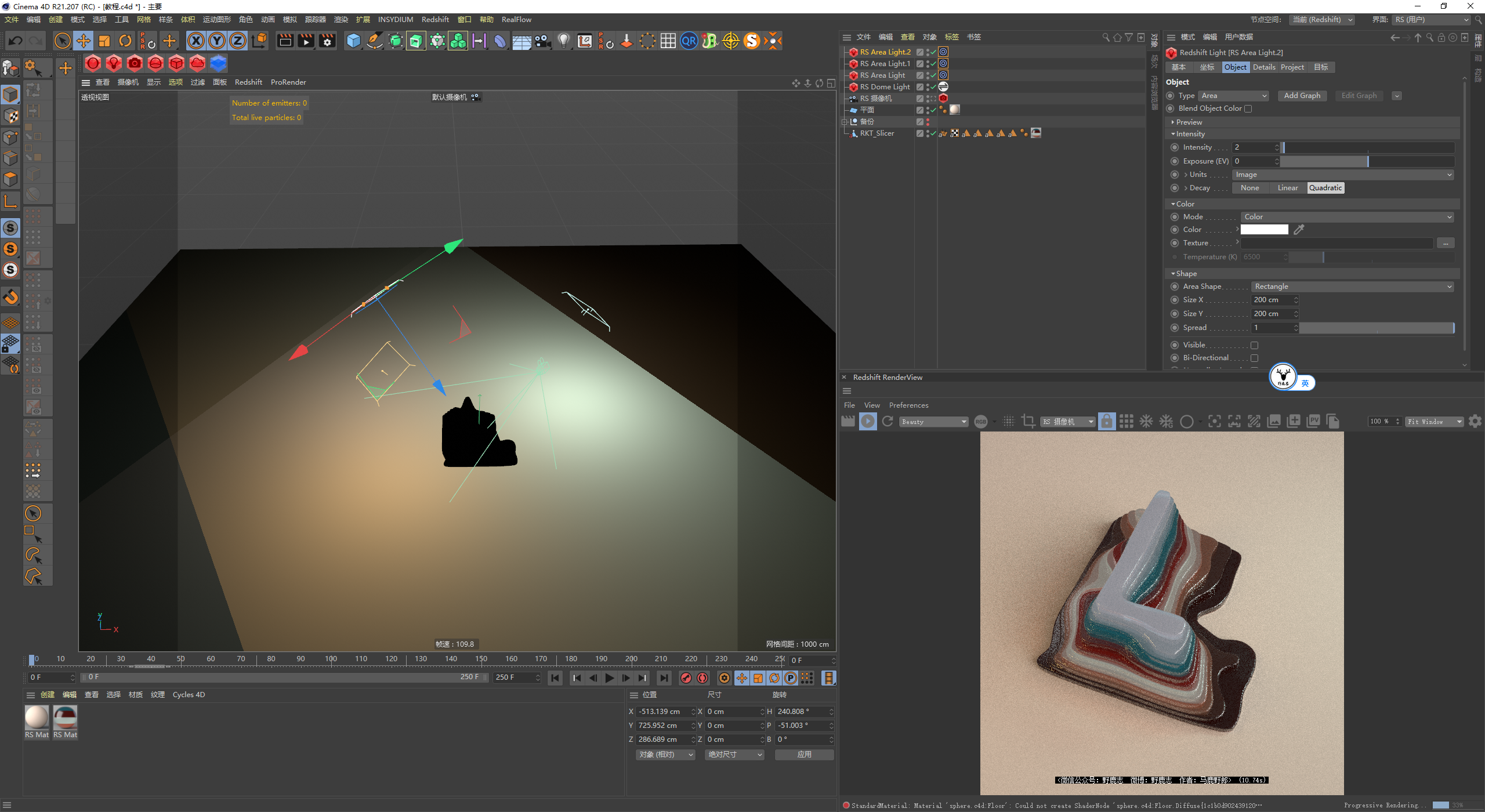The height and width of the screenshot is (812, 1485).
Task: Collapse the Intensity section
Action: 1173,134
